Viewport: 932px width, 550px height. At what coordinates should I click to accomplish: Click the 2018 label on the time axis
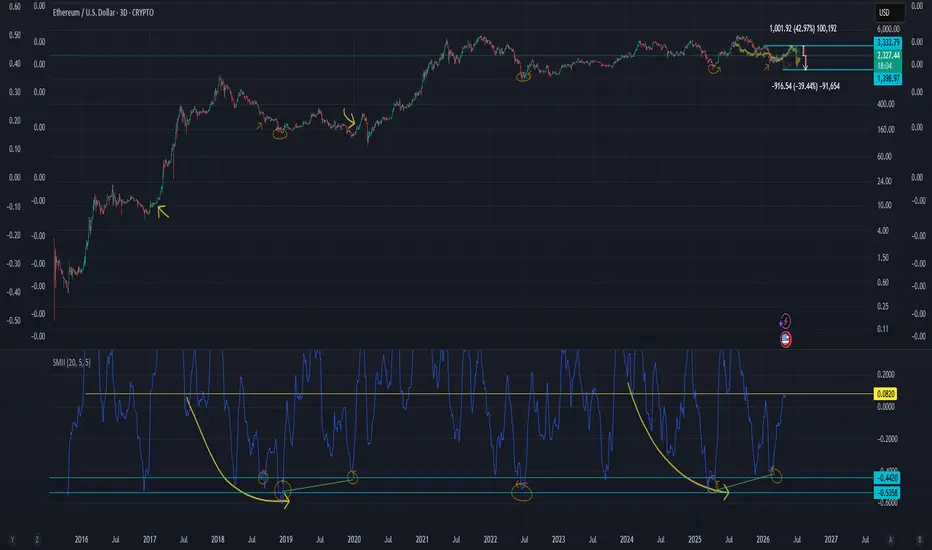click(x=218, y=539)
